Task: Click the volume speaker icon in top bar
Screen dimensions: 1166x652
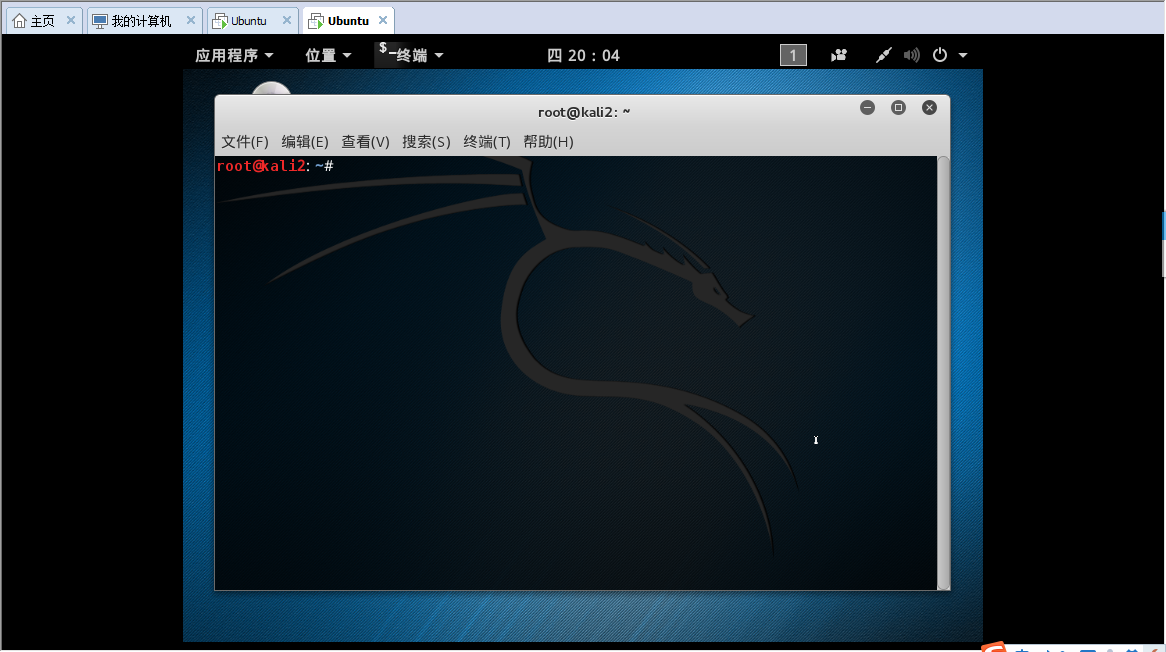Action: click(912, 55)
